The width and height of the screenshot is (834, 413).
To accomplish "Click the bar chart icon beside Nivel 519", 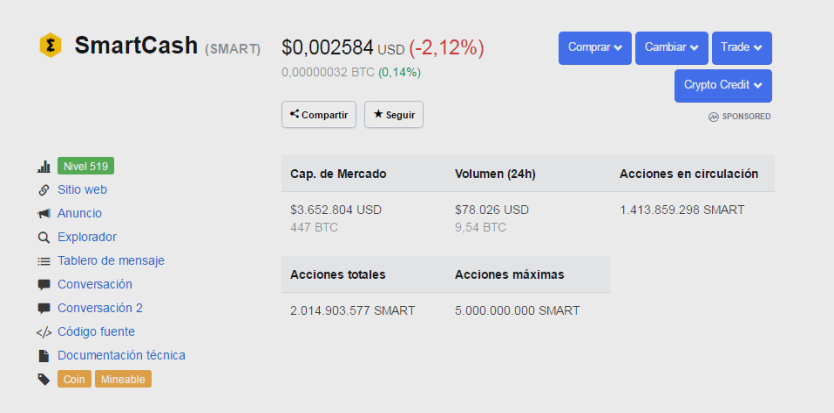I will pyautogui.click(x=44, y=167).
